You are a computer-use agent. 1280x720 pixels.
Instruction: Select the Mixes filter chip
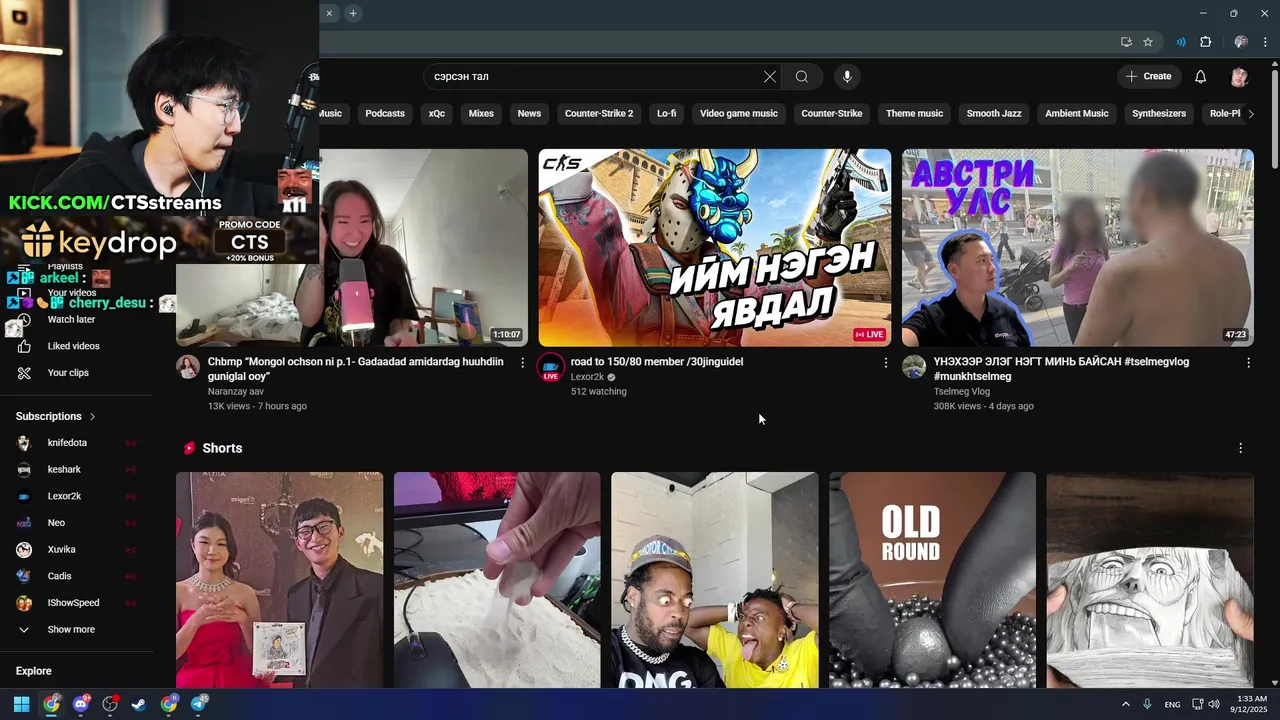click(x=481, y=114)
